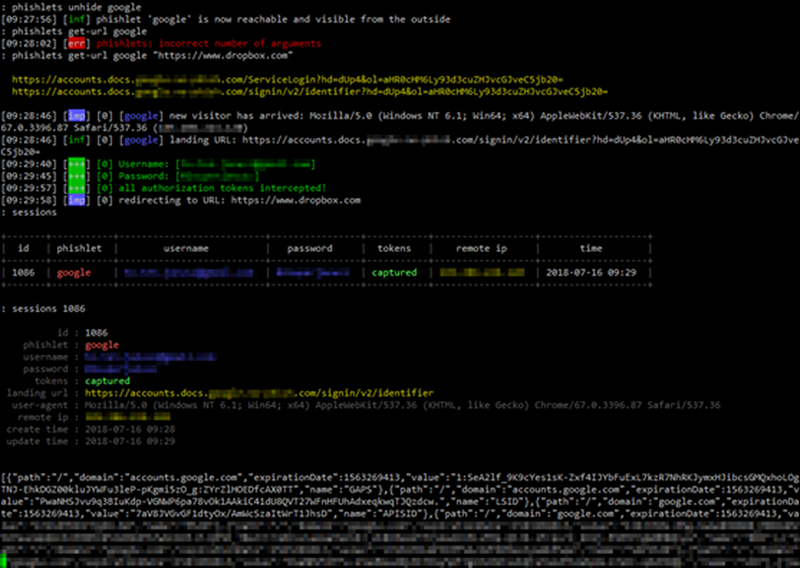This screenshot has height=568, width=800.
Task: Select red 'google' cell in sessions table
Action: coord(74,273)
